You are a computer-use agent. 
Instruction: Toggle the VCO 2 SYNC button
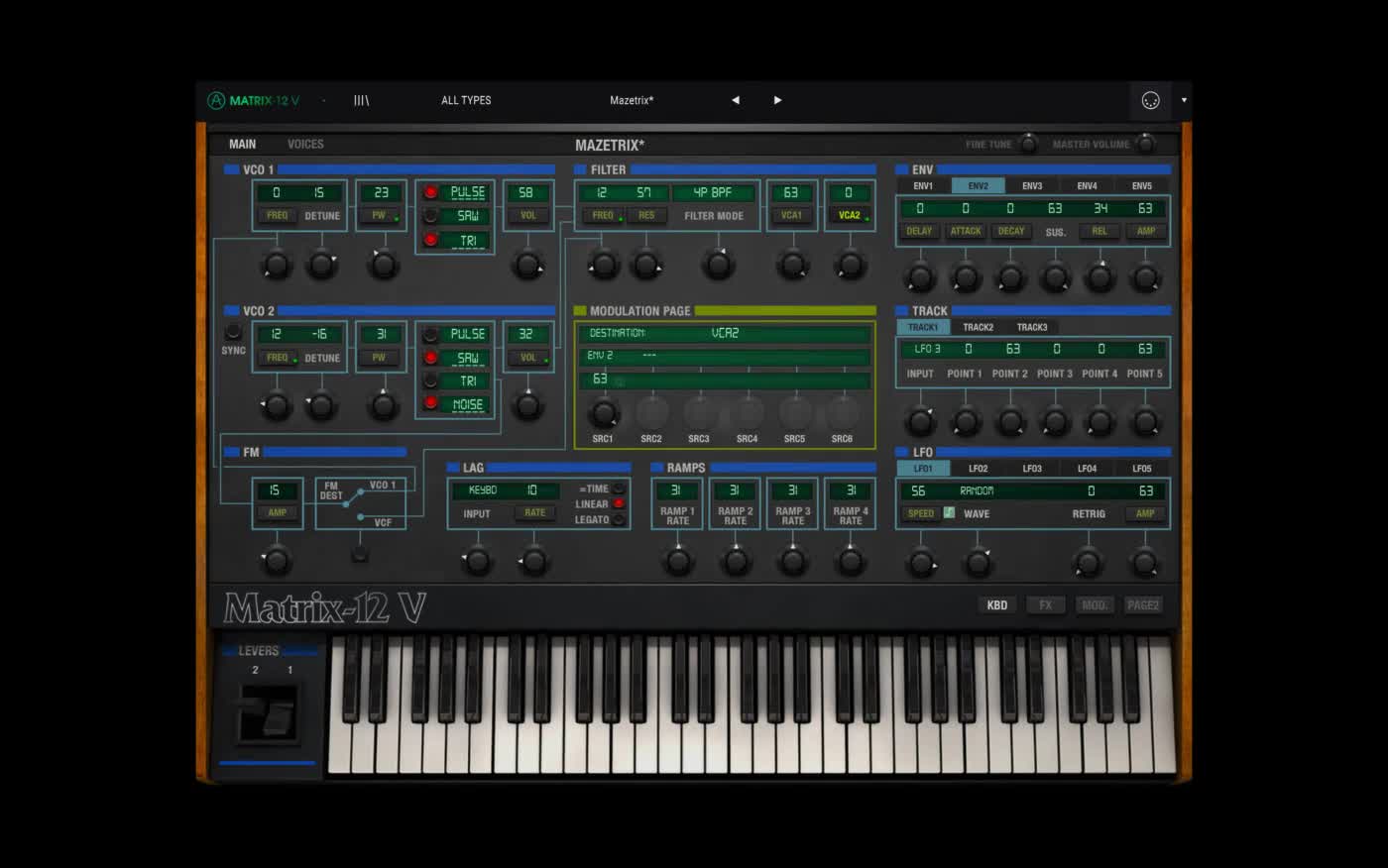(233, 332)
